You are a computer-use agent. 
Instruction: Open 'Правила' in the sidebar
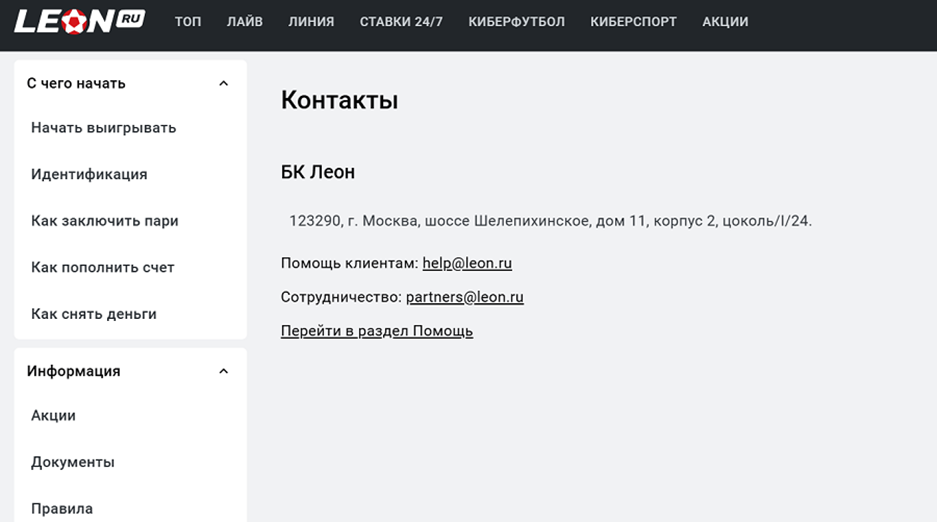coord(62,509)
